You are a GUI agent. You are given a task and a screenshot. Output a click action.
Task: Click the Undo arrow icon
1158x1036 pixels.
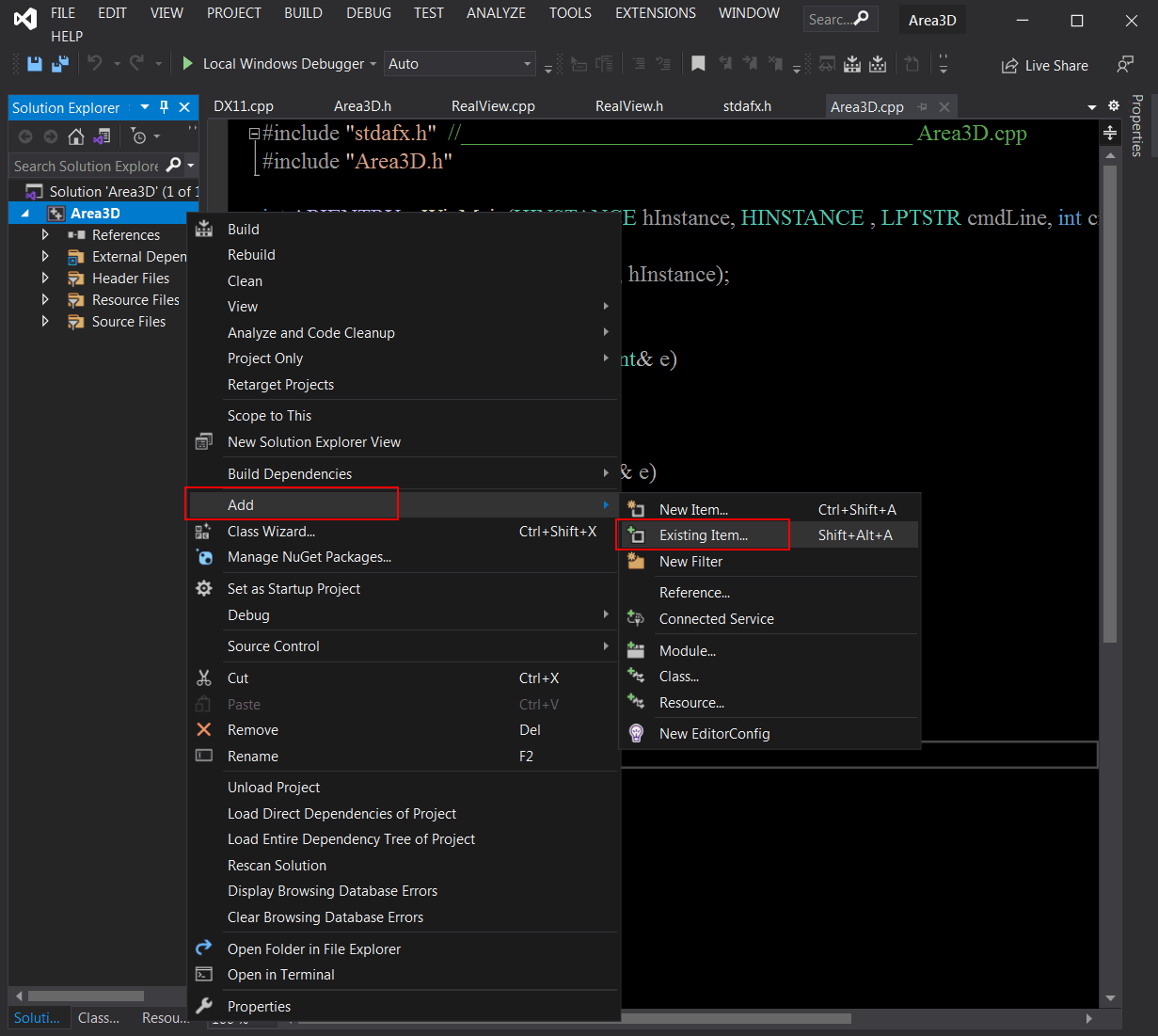pos(95,63)
